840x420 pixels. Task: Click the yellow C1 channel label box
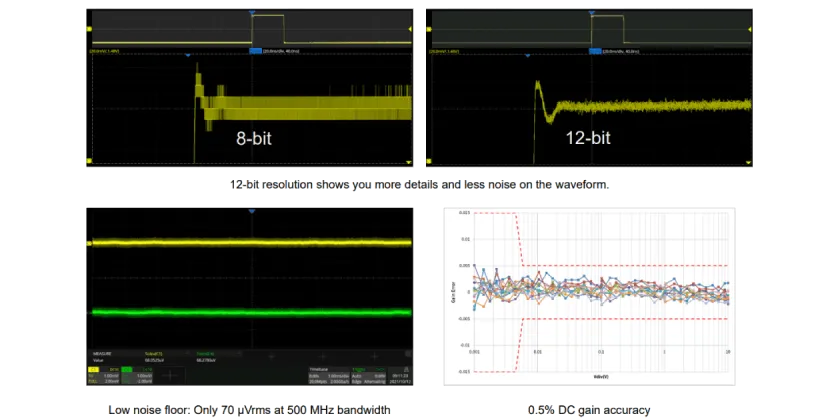(x=93, y=370)
